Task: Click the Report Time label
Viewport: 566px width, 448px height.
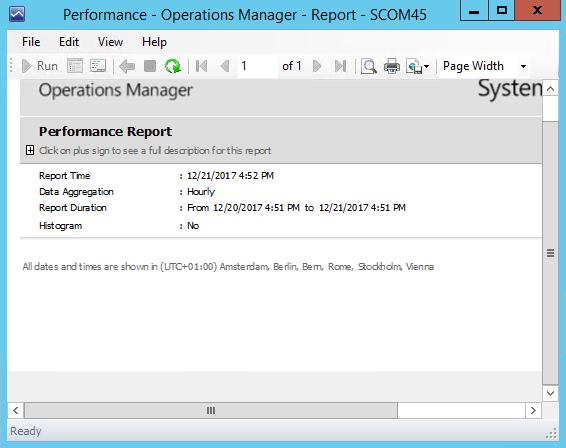Action: [x=65, y=176]
